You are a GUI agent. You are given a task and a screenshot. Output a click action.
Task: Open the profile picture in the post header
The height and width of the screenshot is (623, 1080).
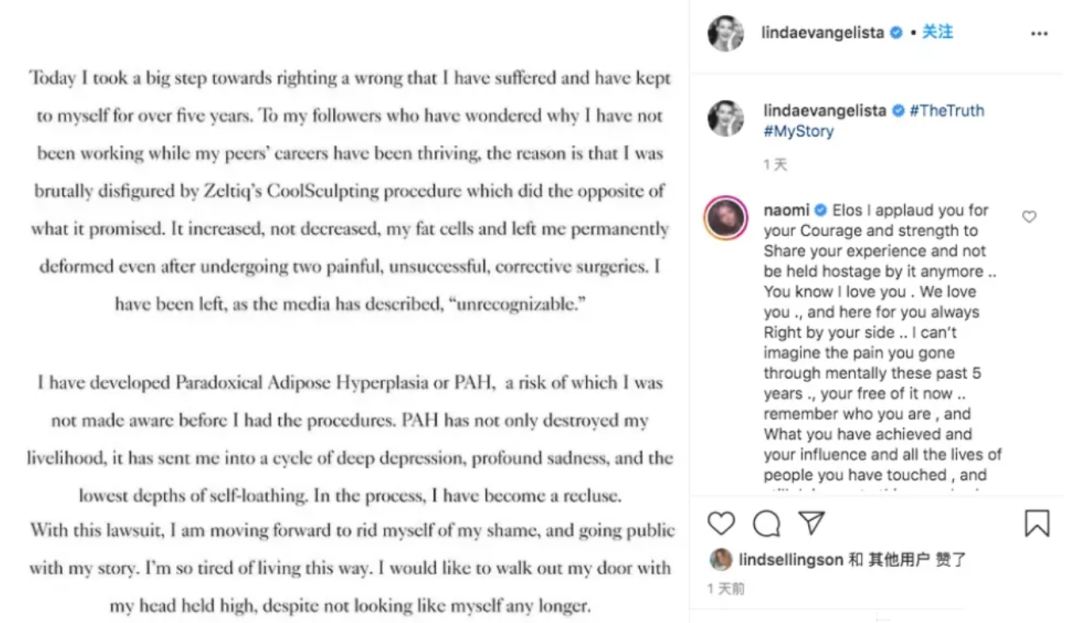726,33
